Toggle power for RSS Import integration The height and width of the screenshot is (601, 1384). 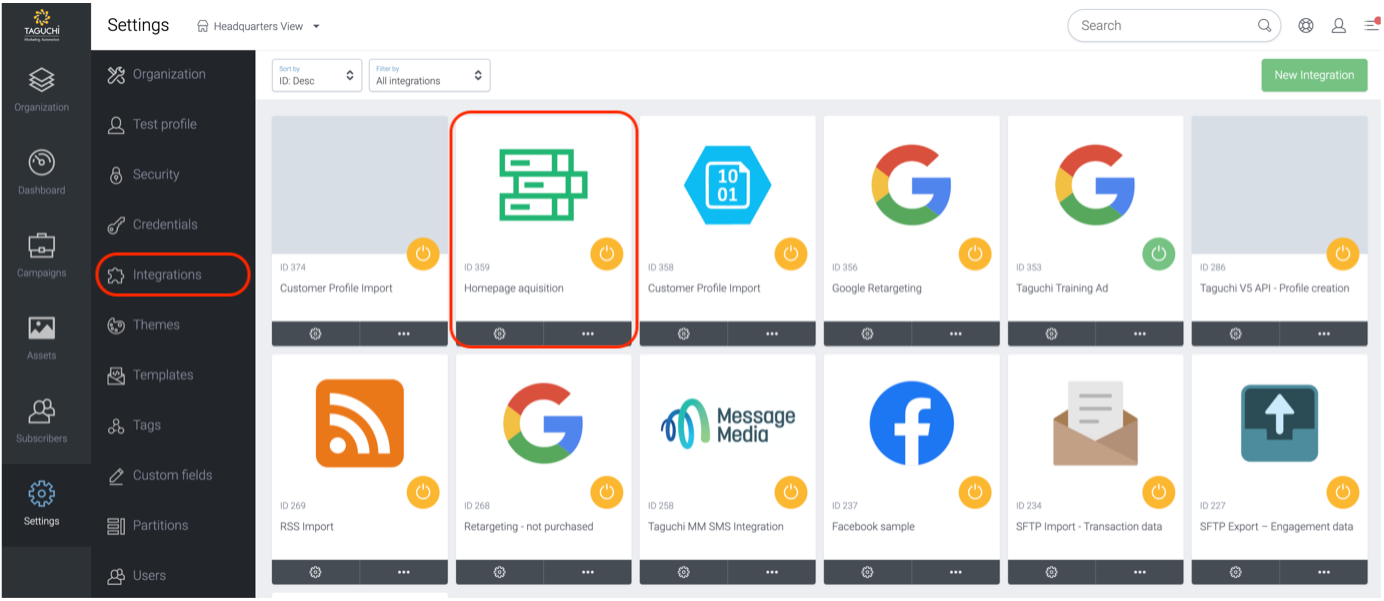click(x=423, y=492)
